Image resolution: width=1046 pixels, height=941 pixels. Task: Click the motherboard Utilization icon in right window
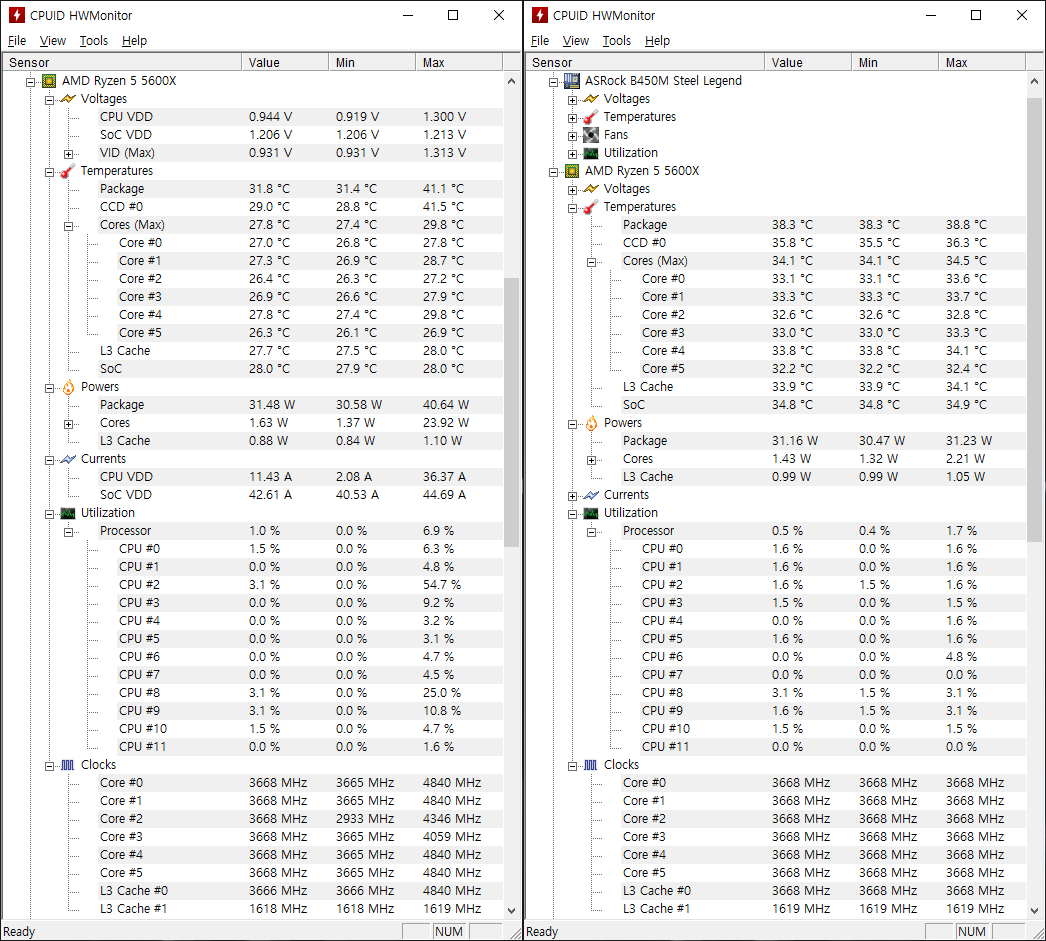click(591, 153)
